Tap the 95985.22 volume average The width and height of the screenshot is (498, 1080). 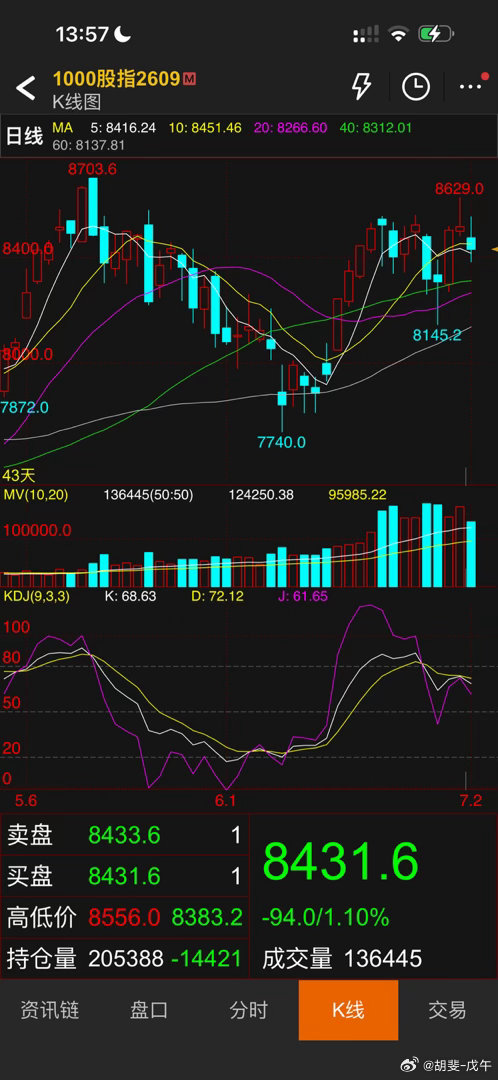(x=357, y=495)
